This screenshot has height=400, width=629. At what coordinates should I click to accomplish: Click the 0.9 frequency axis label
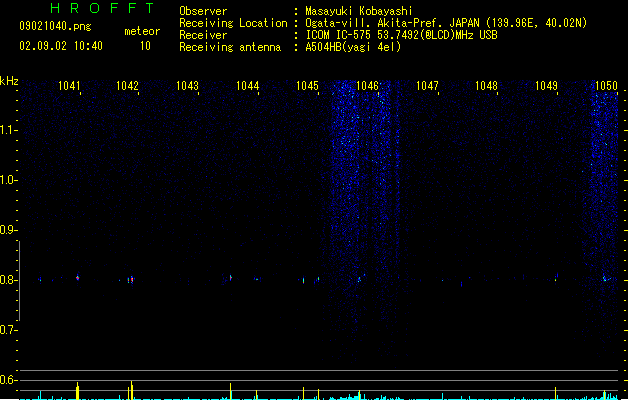[x=8, y=230]
